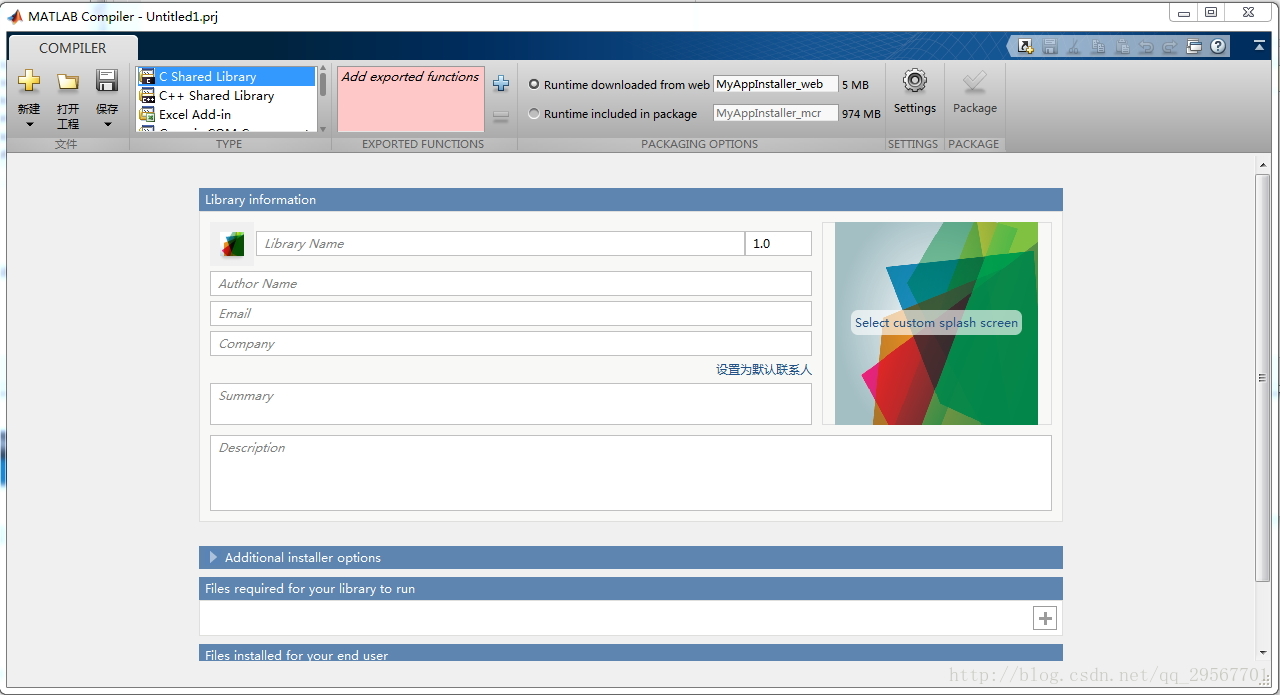Select Runtime downloaded from web option
Viewport: 1280px width, 695px height.
pyautogui.click(x=534, y=85)
